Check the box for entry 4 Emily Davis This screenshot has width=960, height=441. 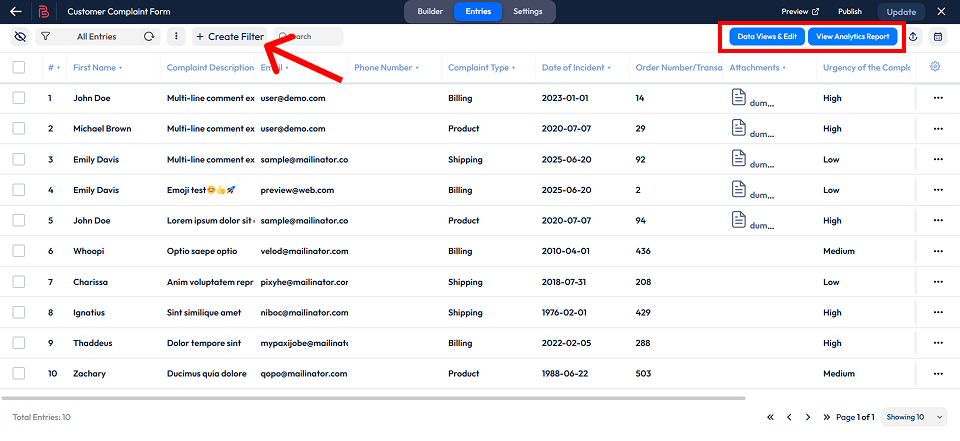click(19, 190)
